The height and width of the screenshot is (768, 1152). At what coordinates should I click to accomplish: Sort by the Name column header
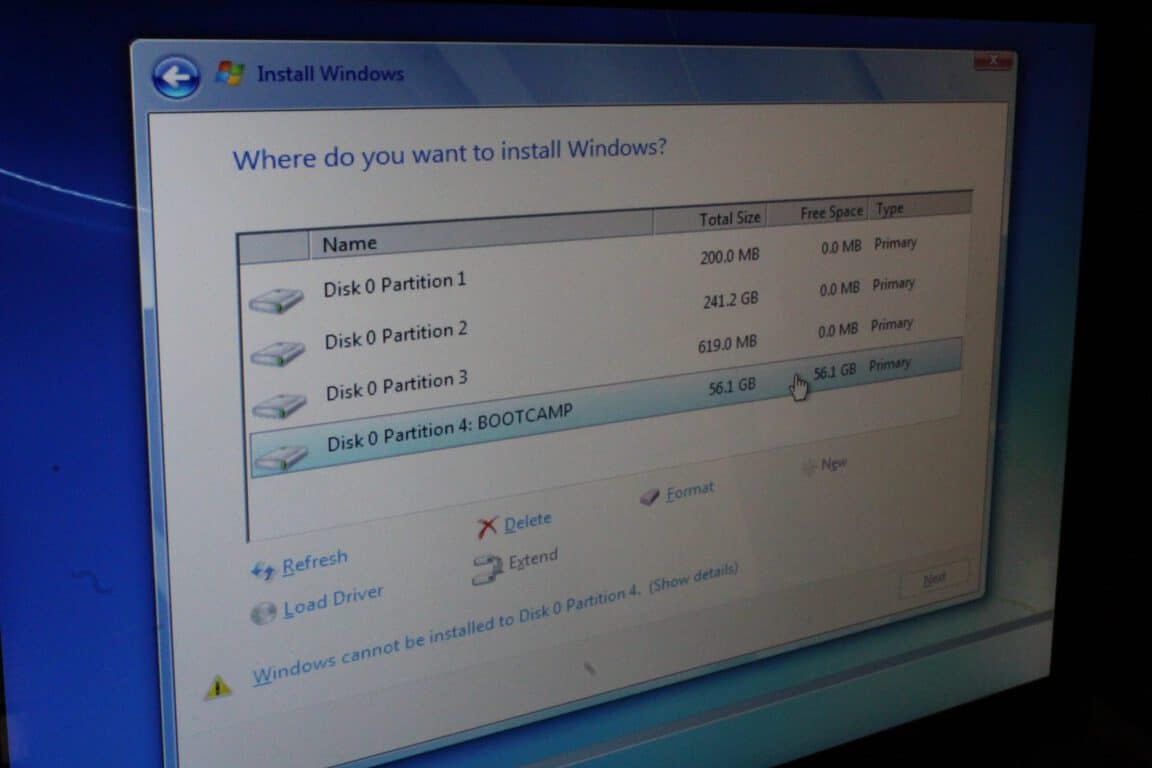(481, 233)
